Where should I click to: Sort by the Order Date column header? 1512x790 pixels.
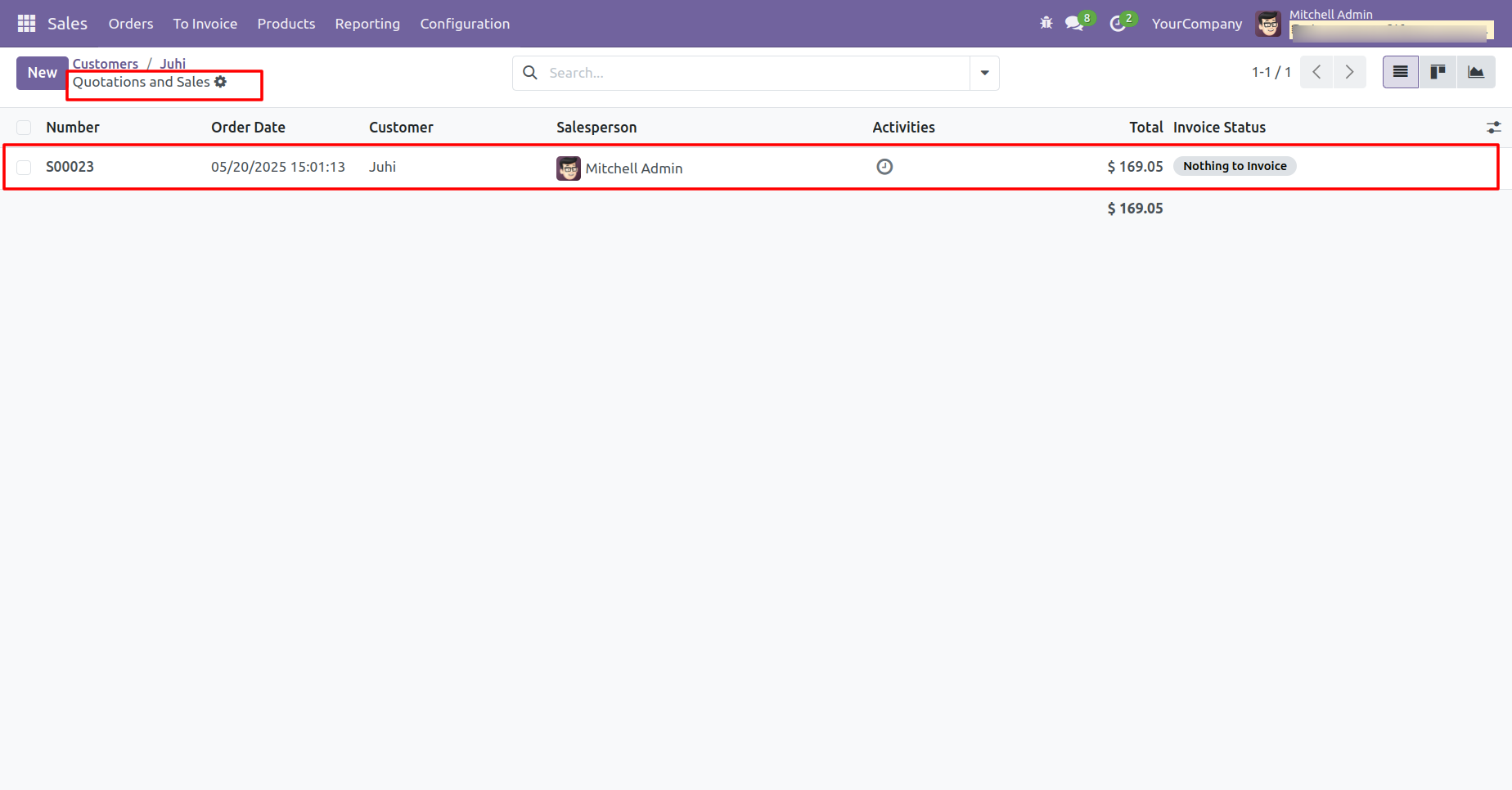click(x=248, y=127)
